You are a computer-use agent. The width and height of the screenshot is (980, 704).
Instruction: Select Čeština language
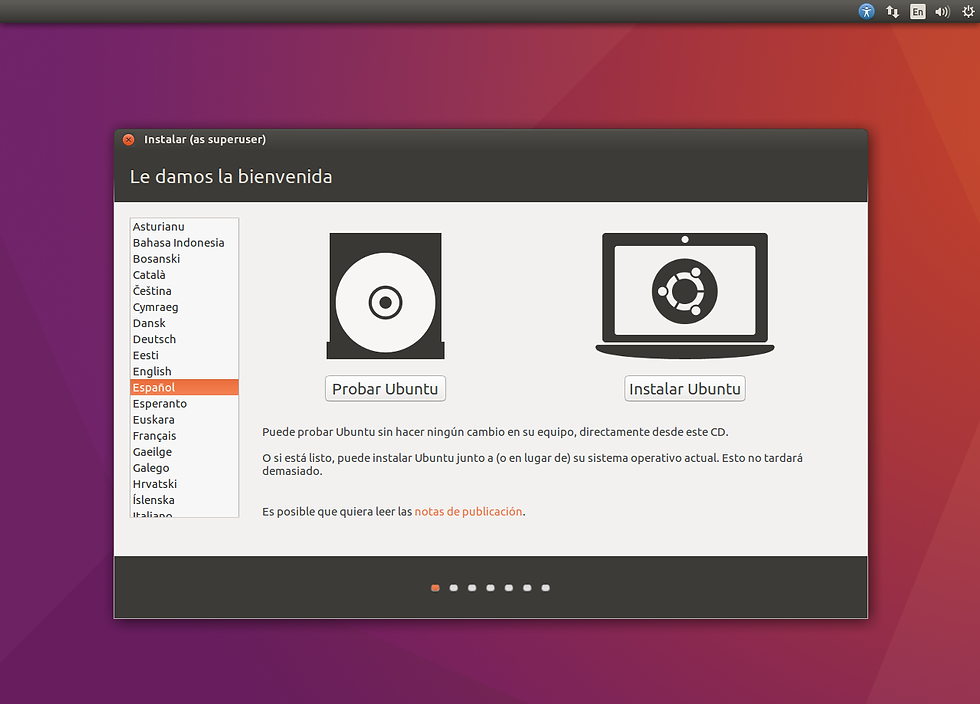[x=184, y=291]
